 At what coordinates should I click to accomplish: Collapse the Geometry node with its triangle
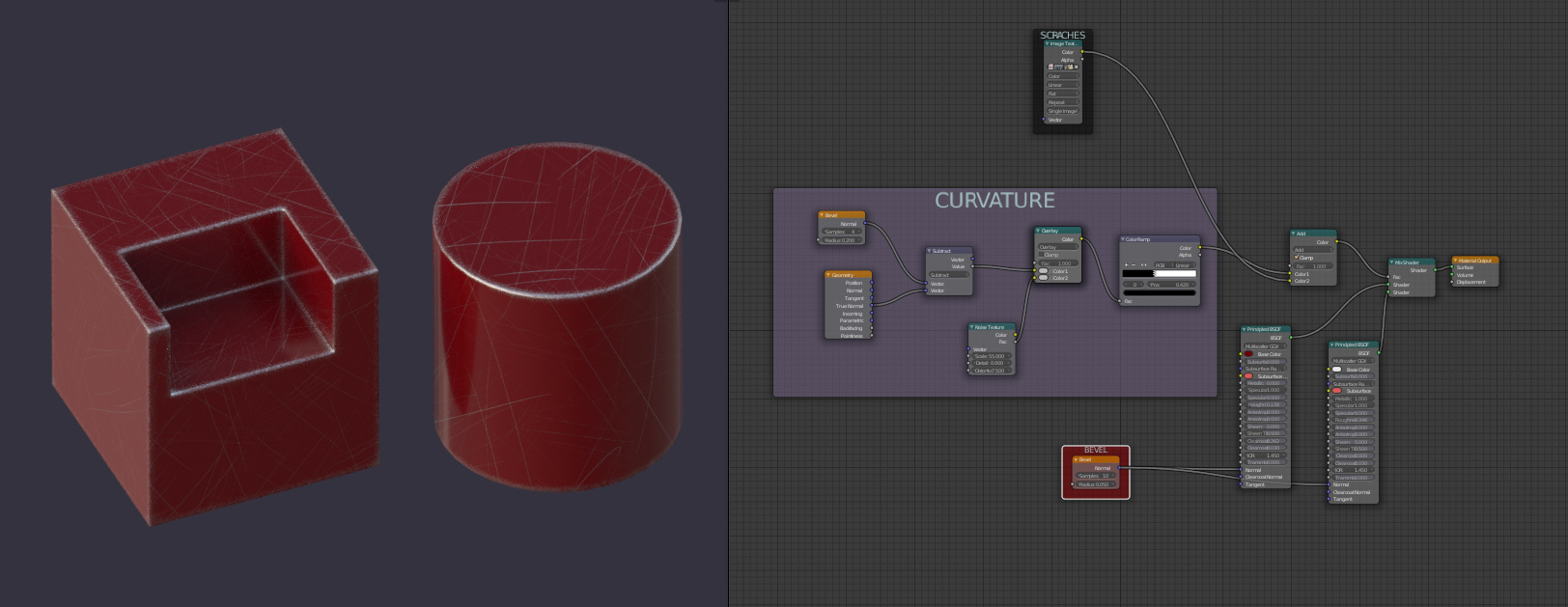pyautogui.click(x=828, y=275)
